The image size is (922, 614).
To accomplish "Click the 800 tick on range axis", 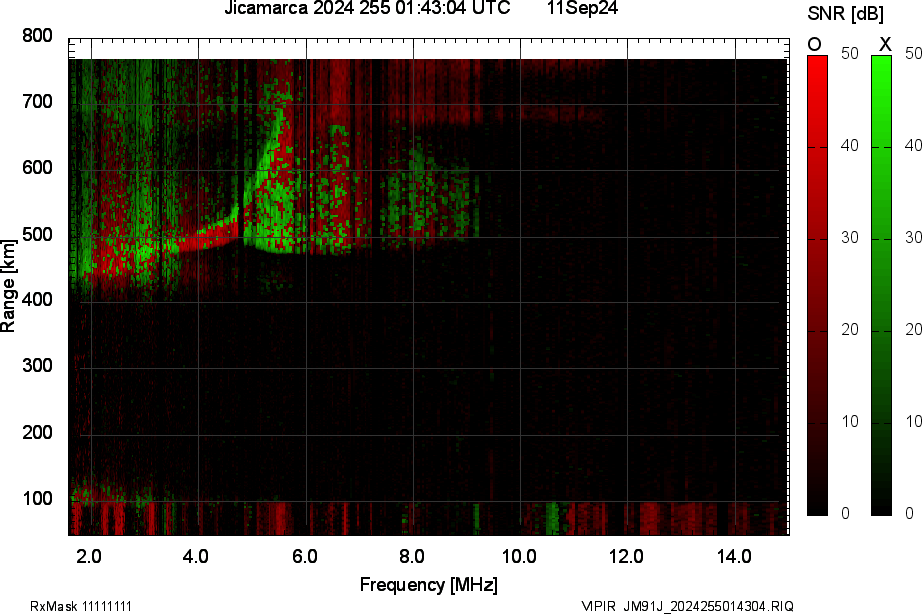I will tap(37, 37).
